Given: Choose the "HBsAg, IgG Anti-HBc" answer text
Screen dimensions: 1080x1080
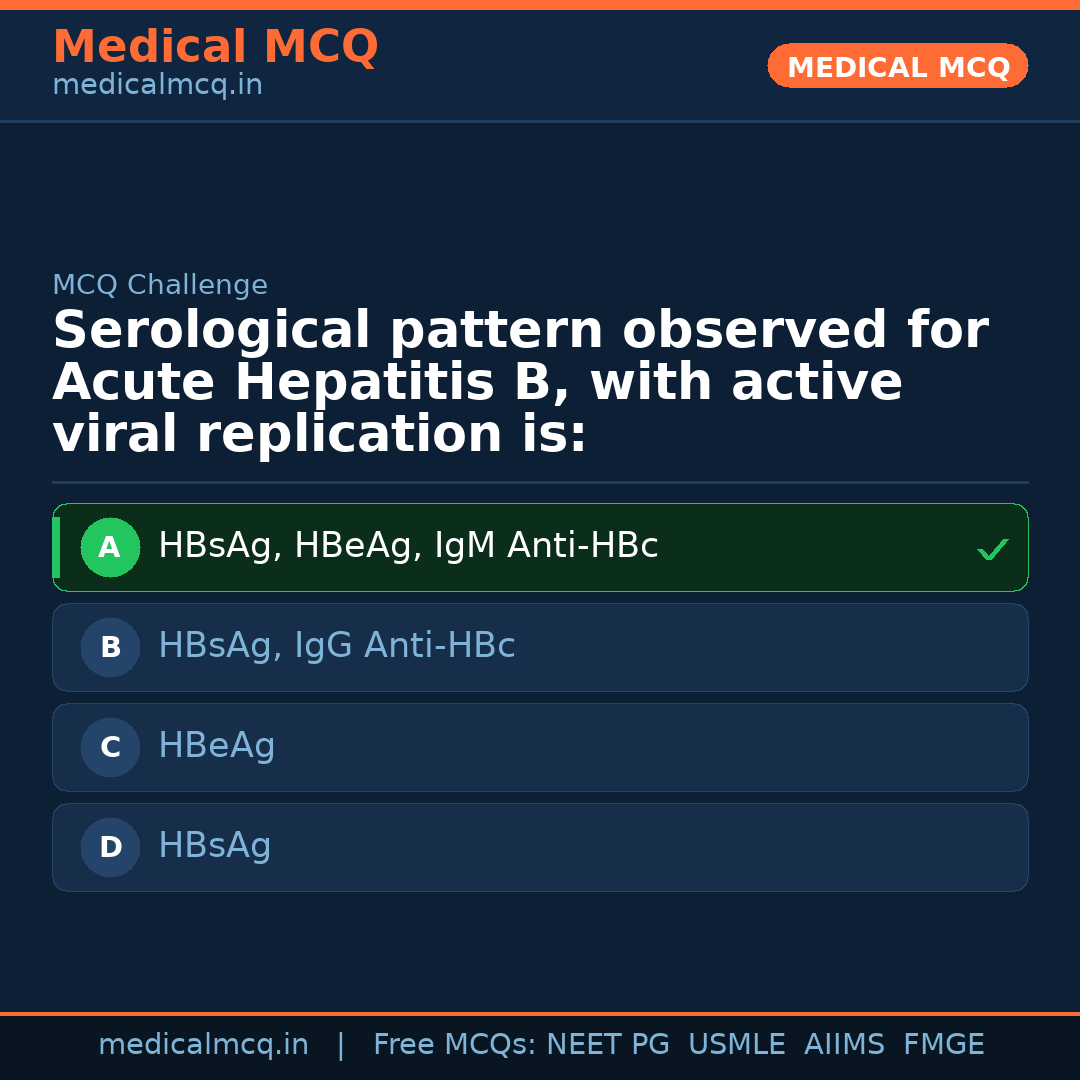Looking at the screenshot, I should point(336,646).
